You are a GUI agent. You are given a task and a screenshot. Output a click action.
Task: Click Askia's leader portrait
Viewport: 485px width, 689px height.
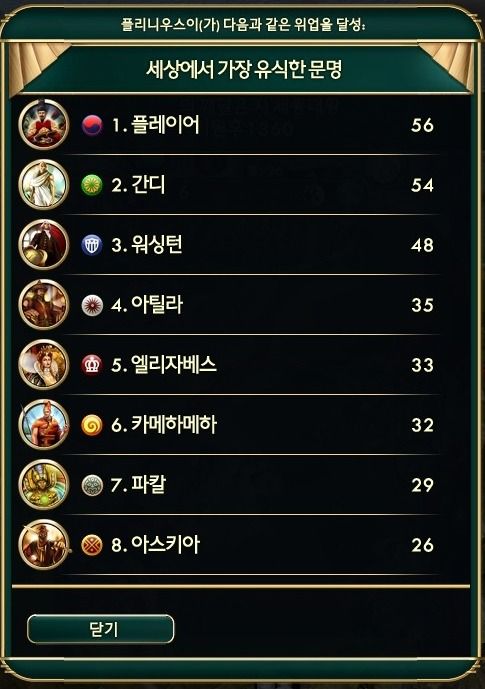point(43,544)
